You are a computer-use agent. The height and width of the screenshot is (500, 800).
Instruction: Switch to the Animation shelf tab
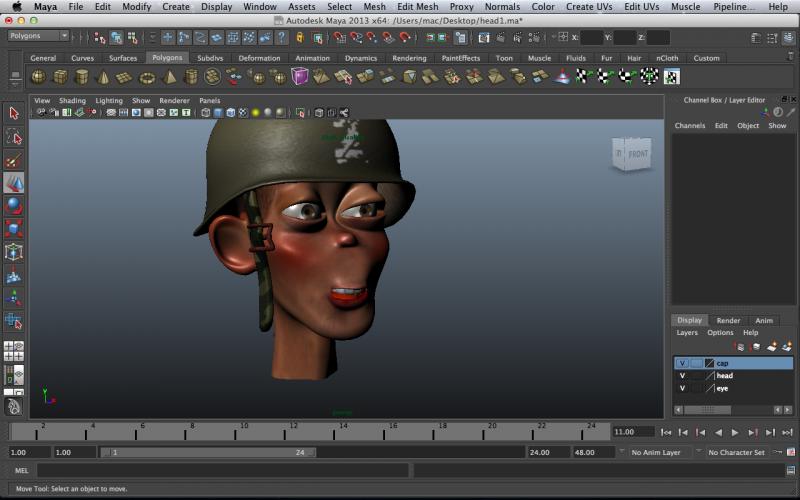pyautogui.click(x=312, y=58)
